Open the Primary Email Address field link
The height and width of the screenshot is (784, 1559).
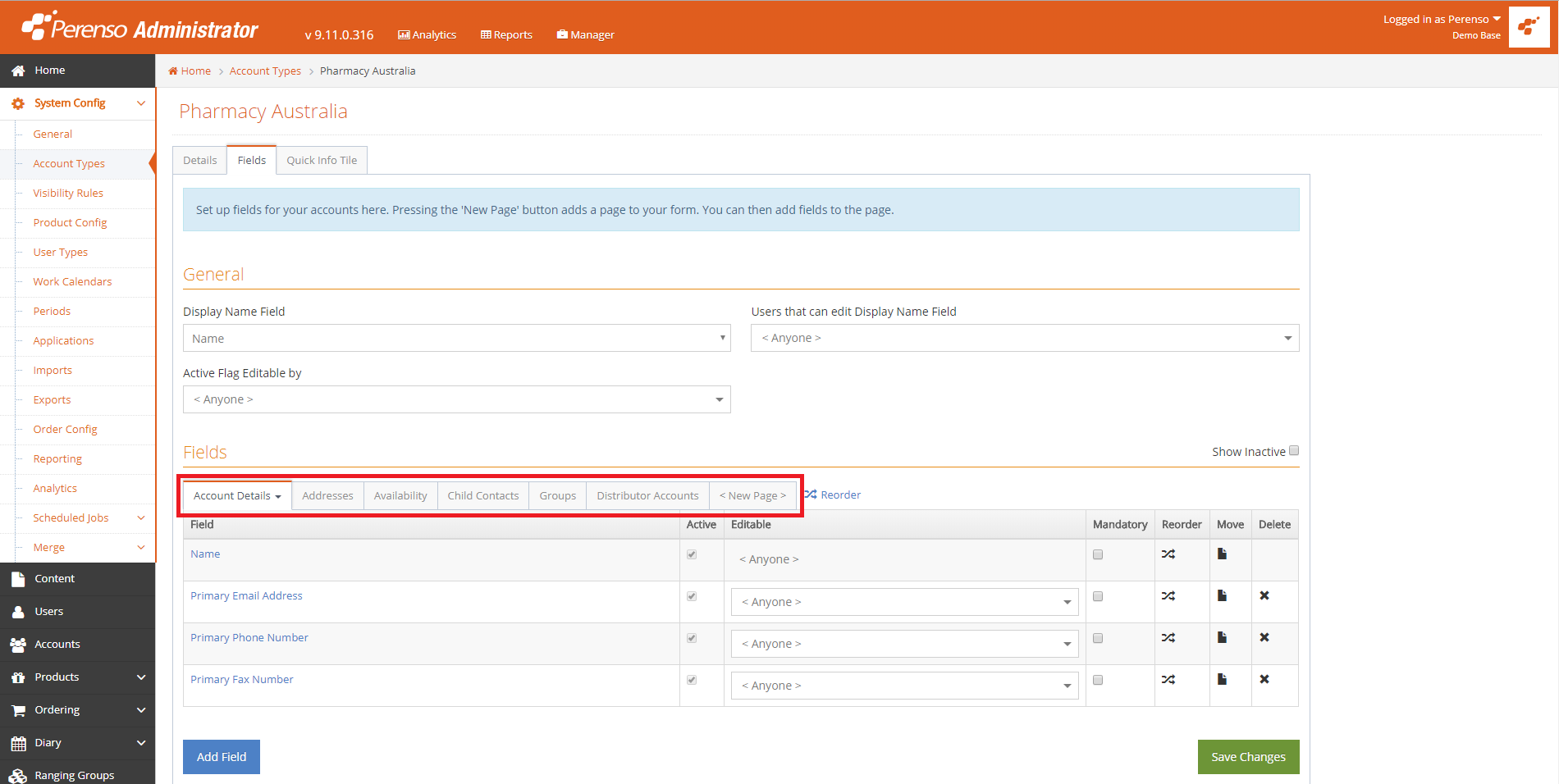(x=246, y=595)
